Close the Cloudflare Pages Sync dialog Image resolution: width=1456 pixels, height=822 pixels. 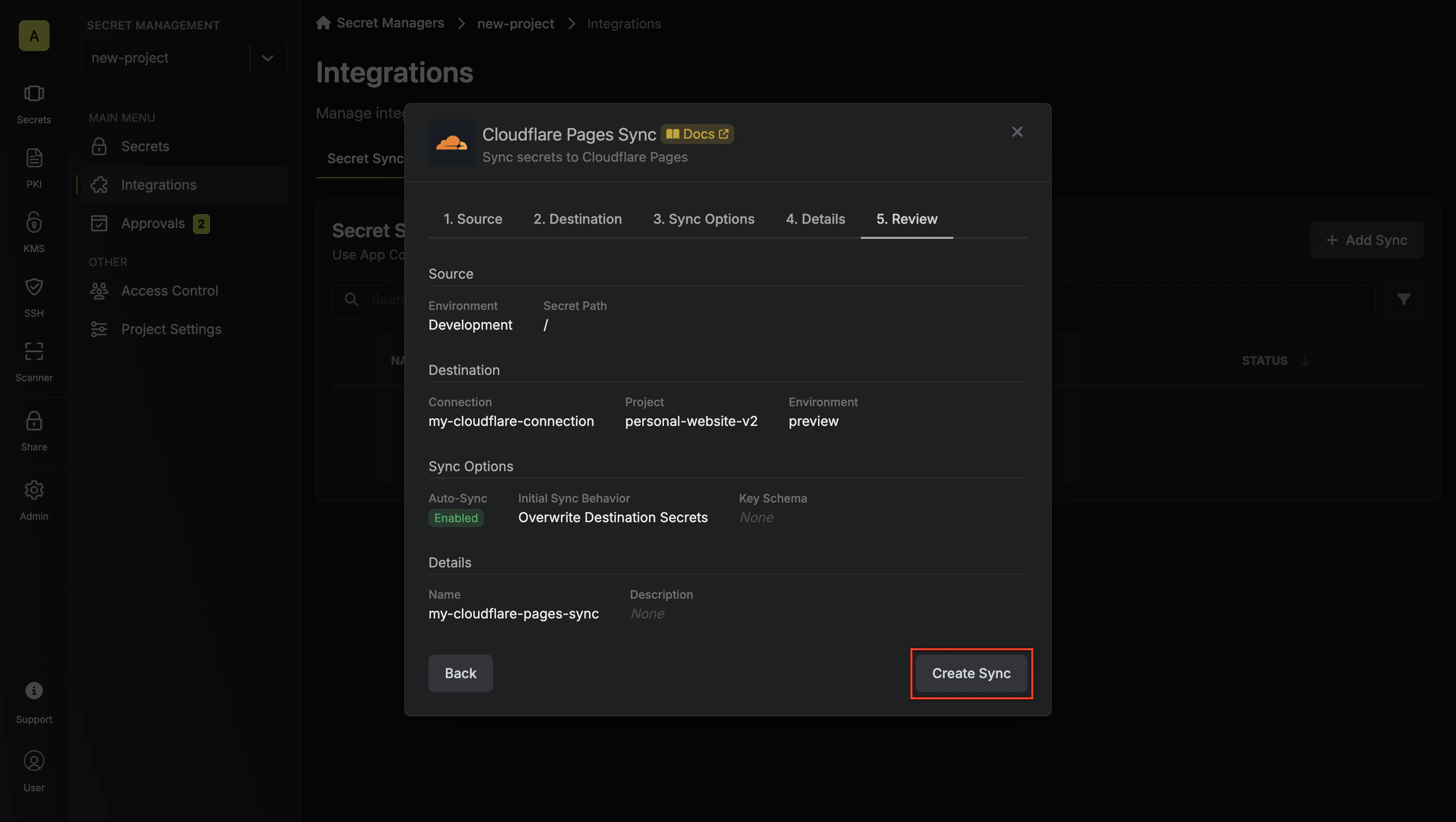(x=1017, y=132)
